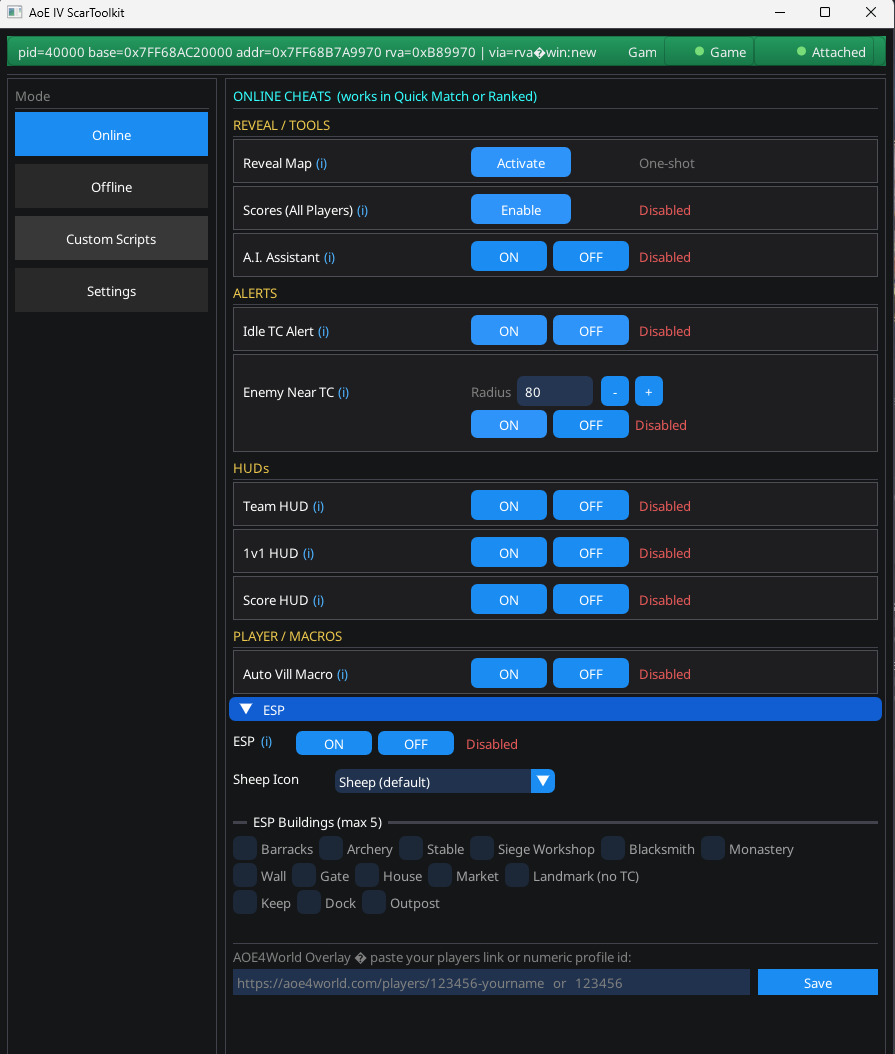The width and height of the screenshot is (895, 1054).
Task: Enable the Monastery checkbox under ESP Buildings
Action: tap(712, 848)
